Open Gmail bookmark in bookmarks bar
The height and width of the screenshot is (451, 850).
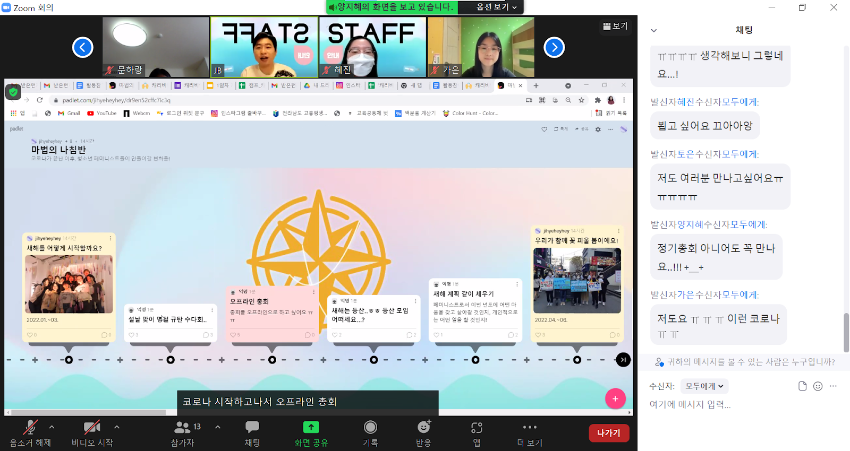69,113
